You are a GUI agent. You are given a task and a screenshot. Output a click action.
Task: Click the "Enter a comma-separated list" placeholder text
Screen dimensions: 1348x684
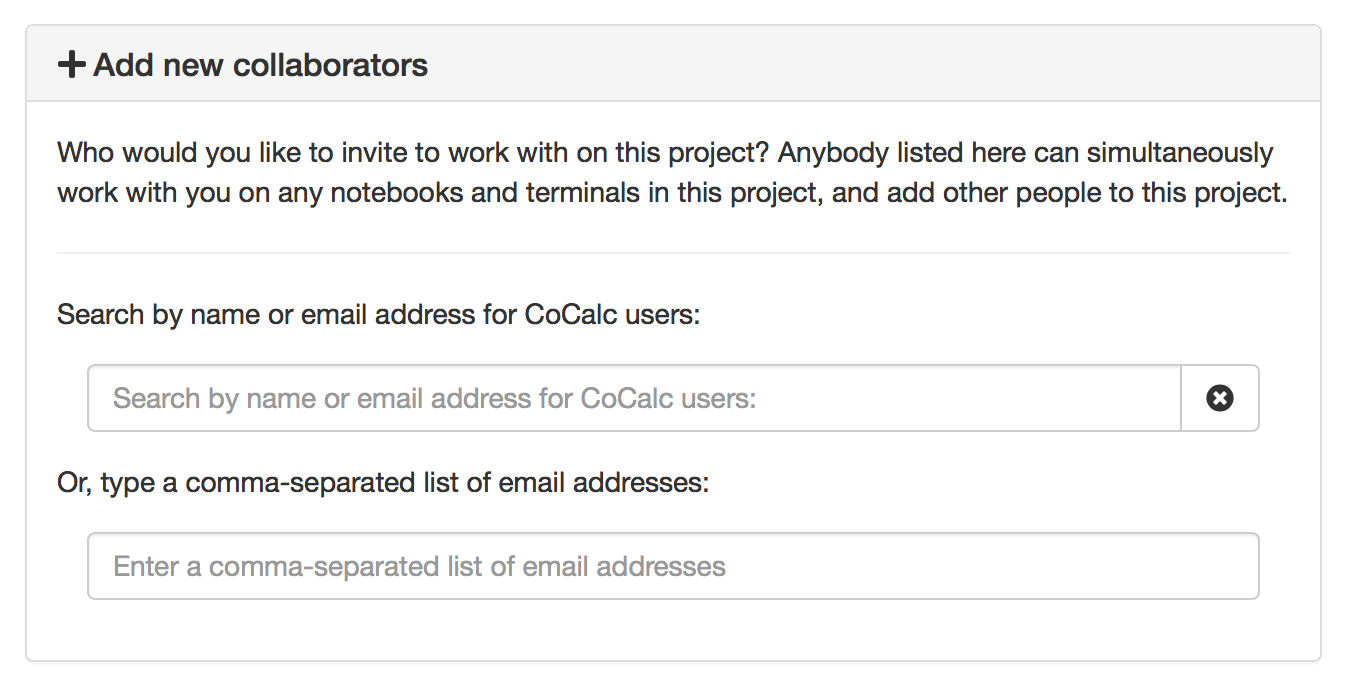pyautogui.click(x=305, y=566)
